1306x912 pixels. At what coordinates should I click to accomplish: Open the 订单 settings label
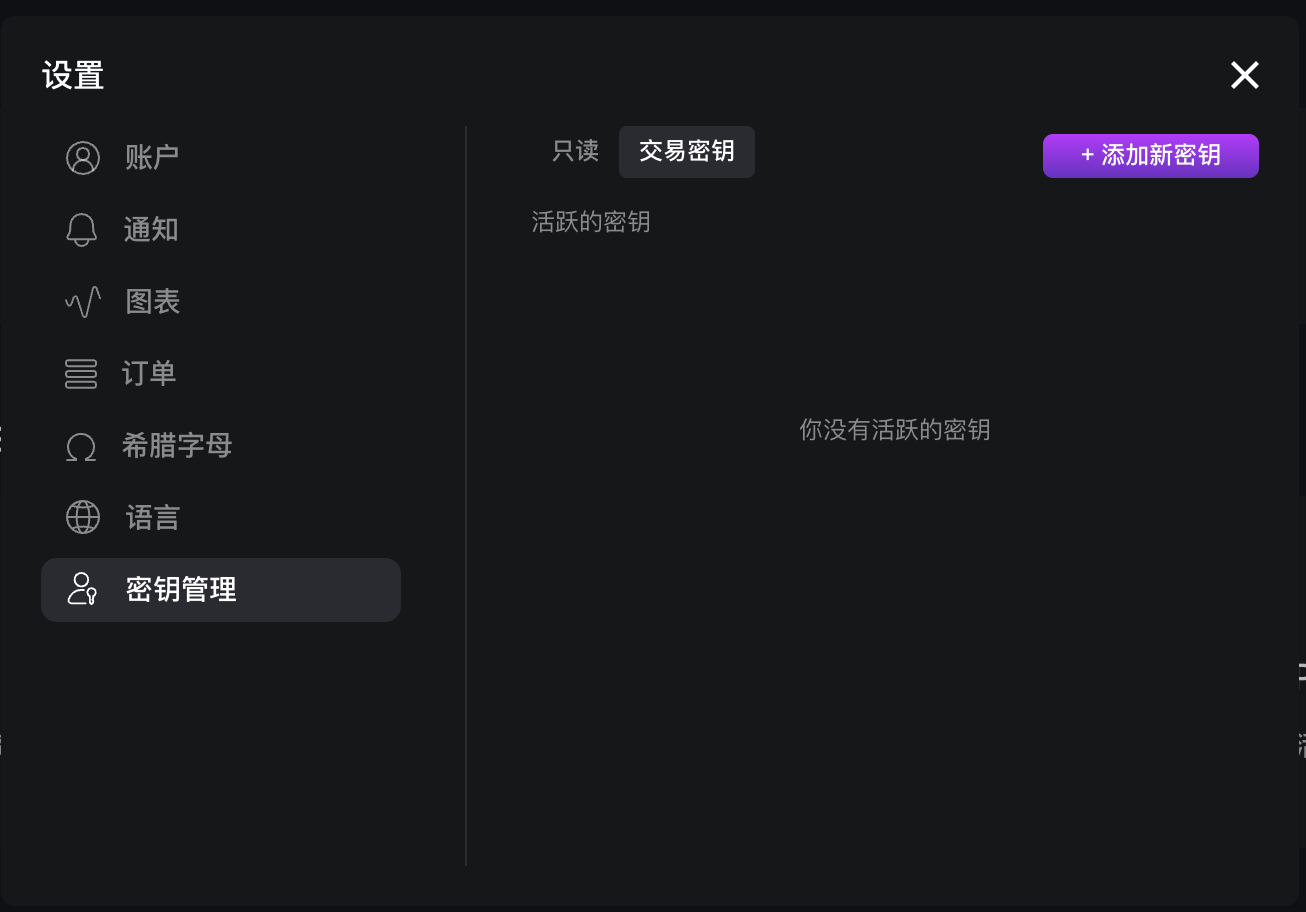[149, 374]
